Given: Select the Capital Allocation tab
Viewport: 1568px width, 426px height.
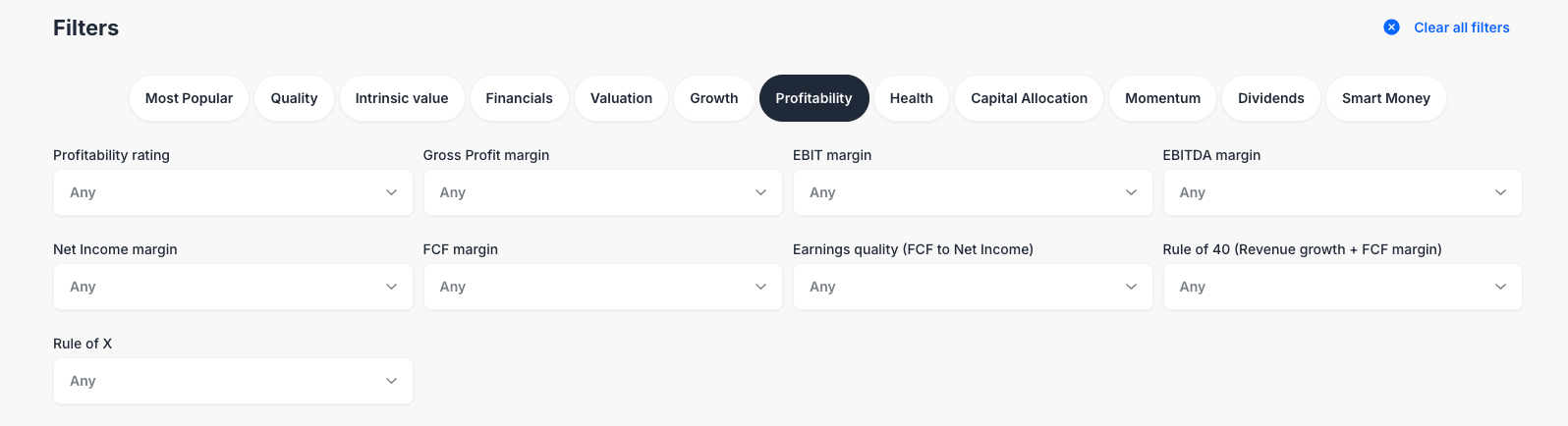Looking at the screenshot, I should point(1029,98).
